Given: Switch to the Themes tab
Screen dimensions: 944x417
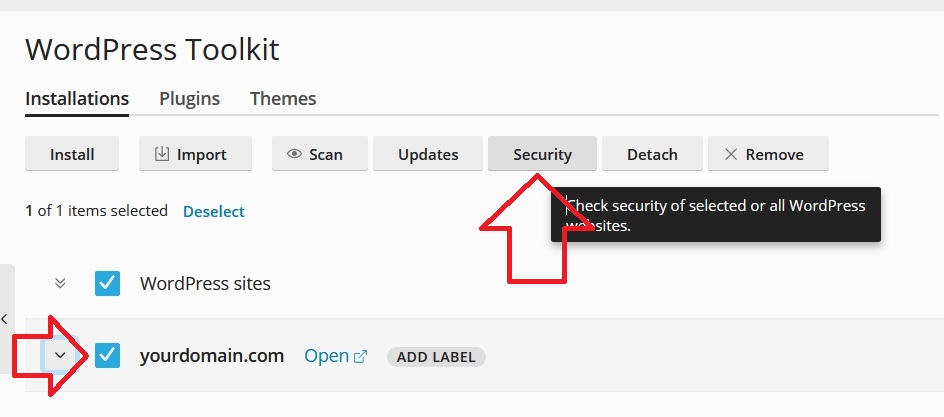Looking at the screenshot, I should point(283,98).
